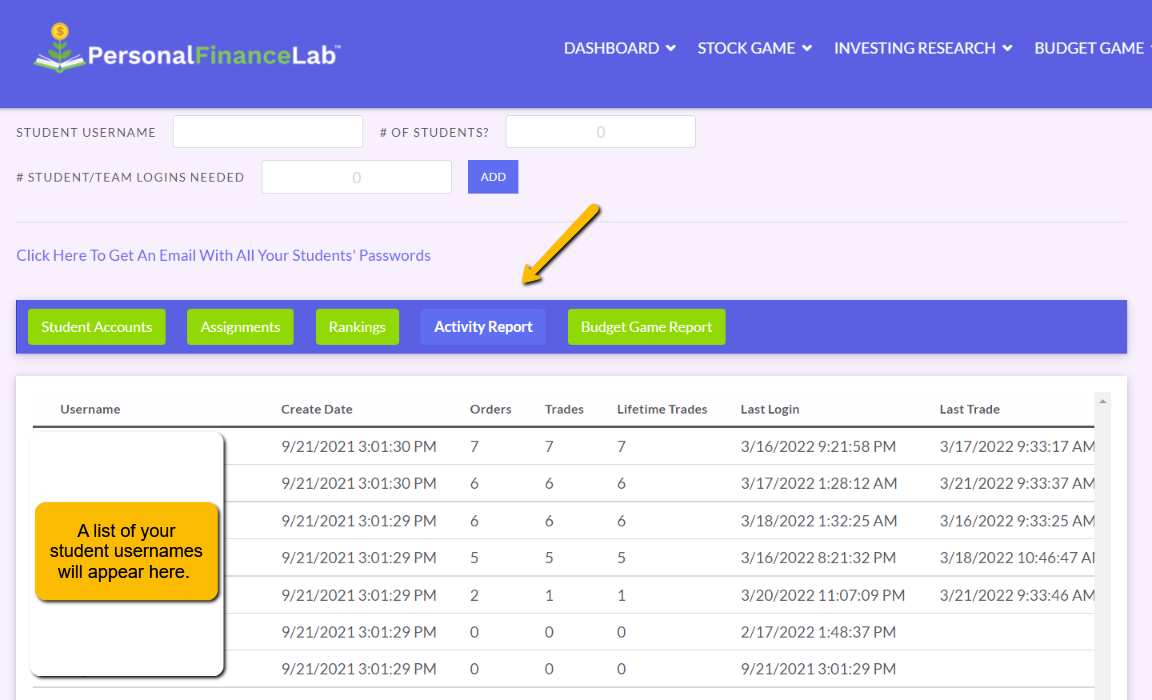Click the Student/Team Logins Needed field
The image size is (1152, 700).
coord(356,177)
